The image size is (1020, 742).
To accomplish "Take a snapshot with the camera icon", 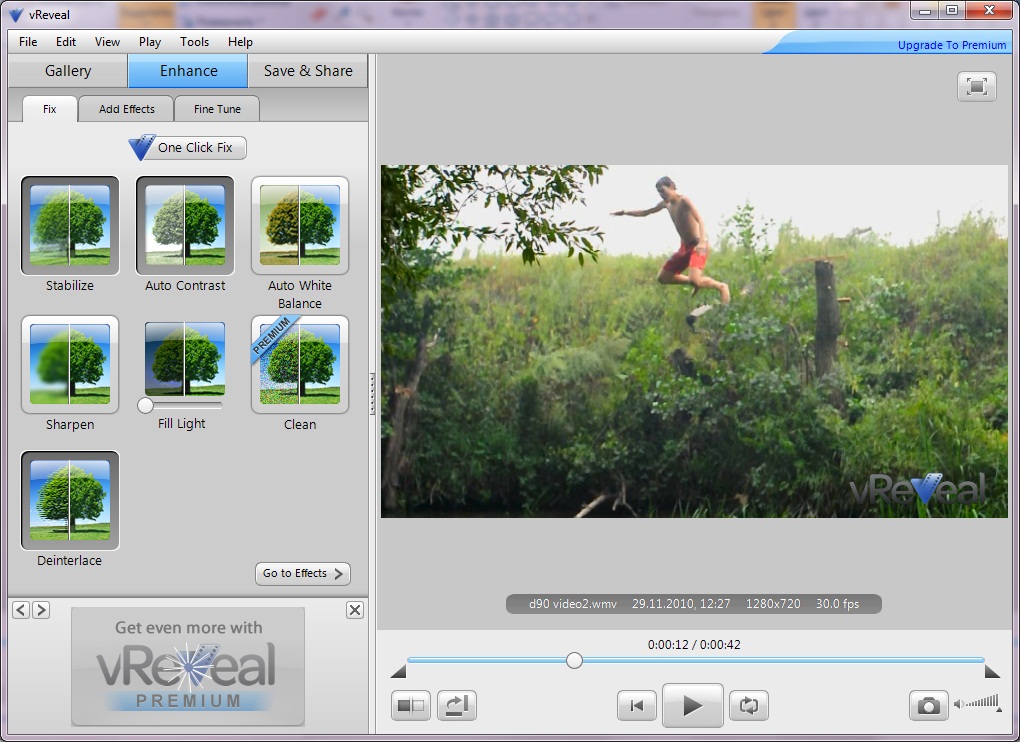I will click(x=928, y=706).
